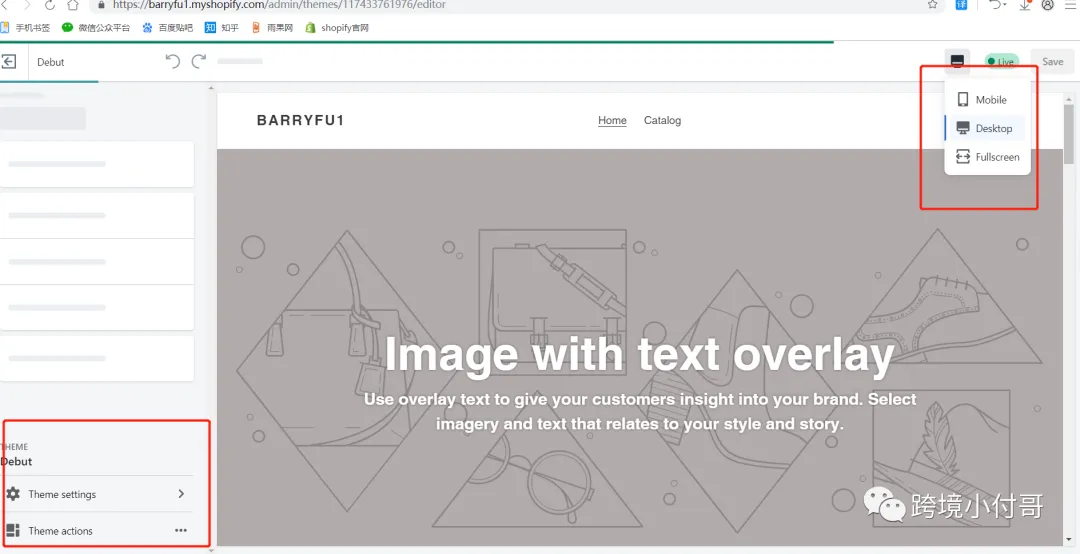Click the browser reload icon

coord(50,5)
